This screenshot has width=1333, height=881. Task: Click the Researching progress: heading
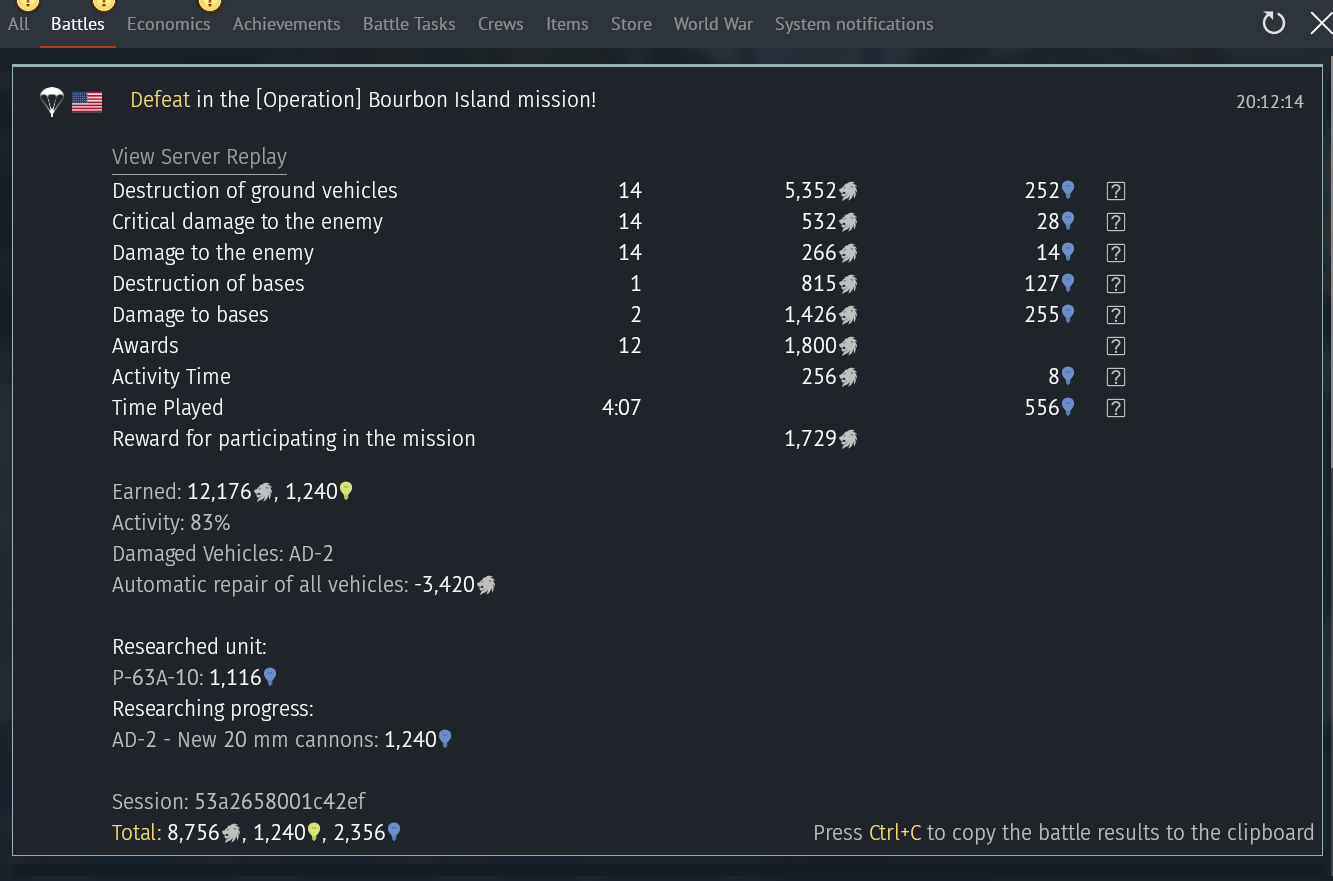tap(213, 709)
